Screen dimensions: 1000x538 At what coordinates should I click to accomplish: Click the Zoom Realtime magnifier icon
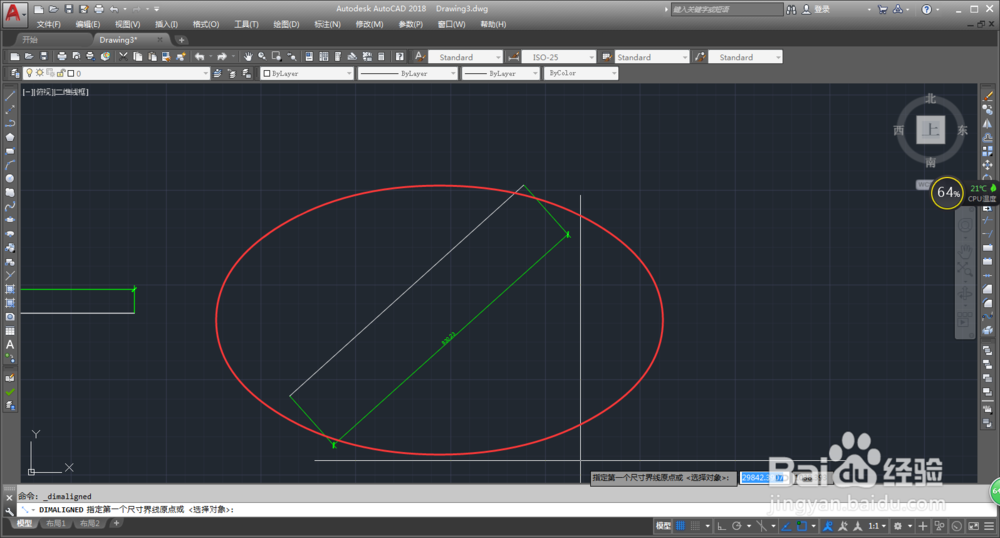[262, 57]
